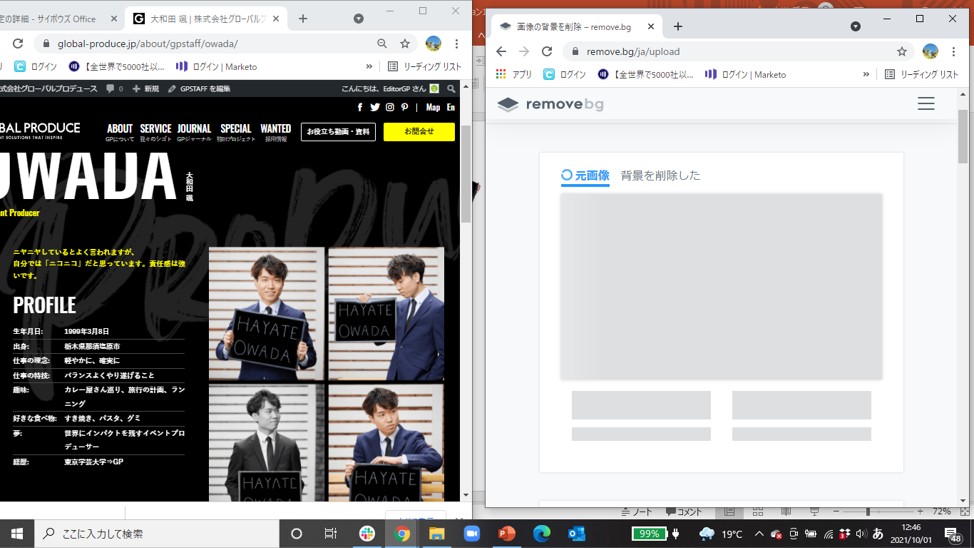
Task: Click 新規 in WordPress admin bar
Action: click(146, 89)
